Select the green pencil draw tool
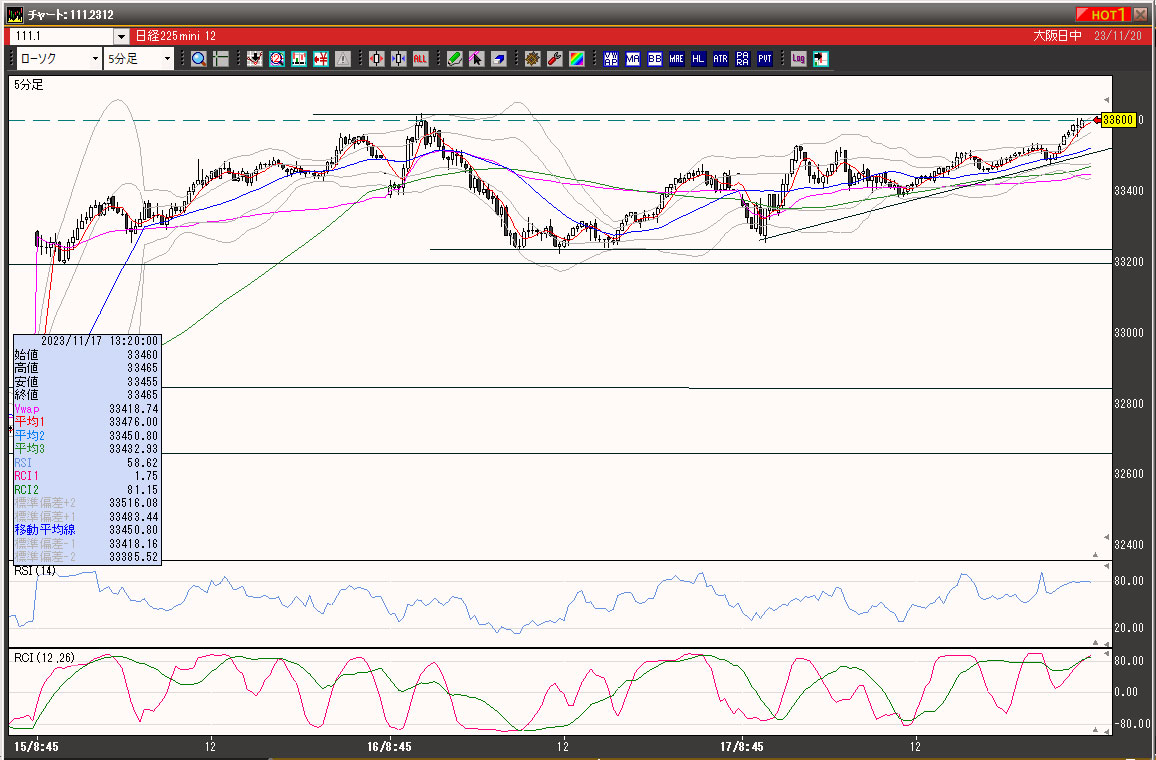1156x760 pixels. coord(455,59)
